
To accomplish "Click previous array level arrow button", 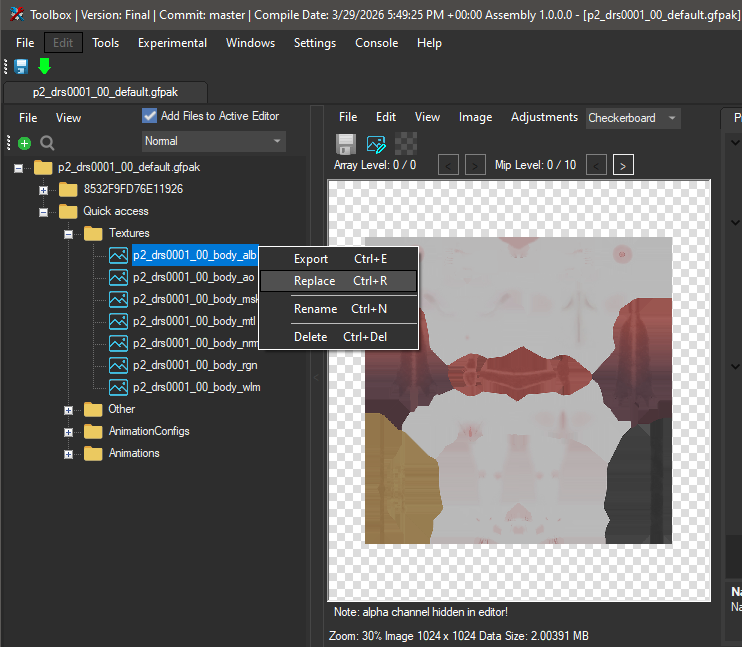I will pos(448,165).
